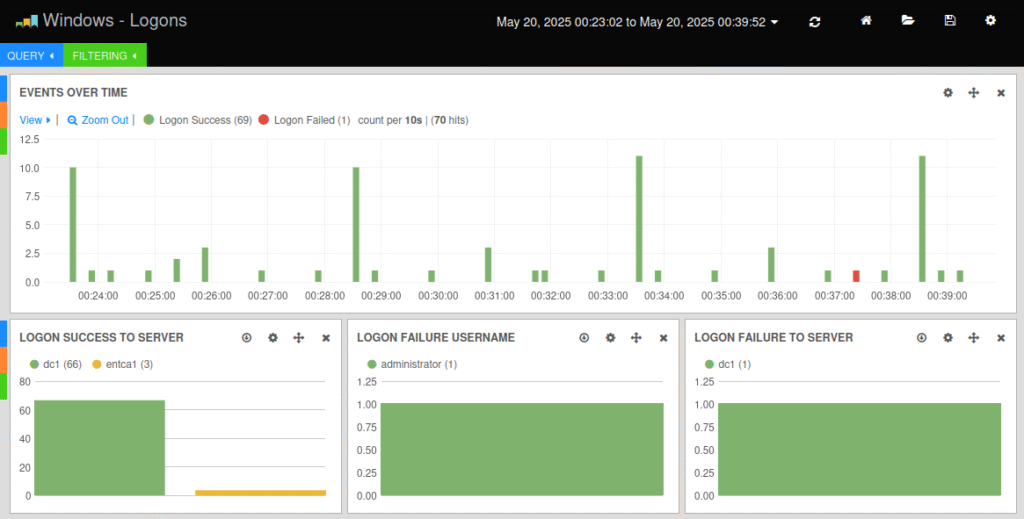Click the tall green bar near 00:34:00
Viewport: 1024px width, 519px height.
point(639,219)
